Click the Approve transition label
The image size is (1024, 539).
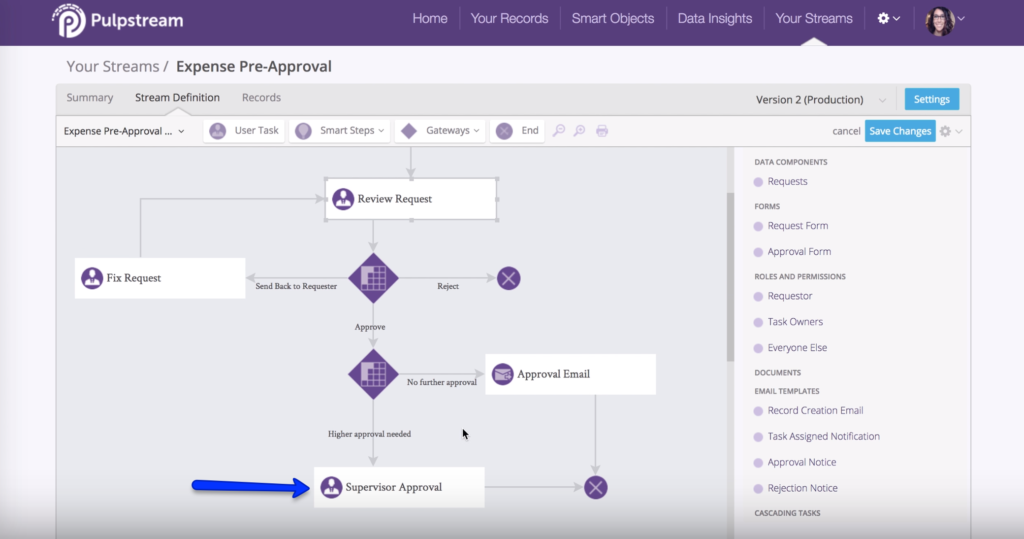pyautogui.click(x=370, y=327)
